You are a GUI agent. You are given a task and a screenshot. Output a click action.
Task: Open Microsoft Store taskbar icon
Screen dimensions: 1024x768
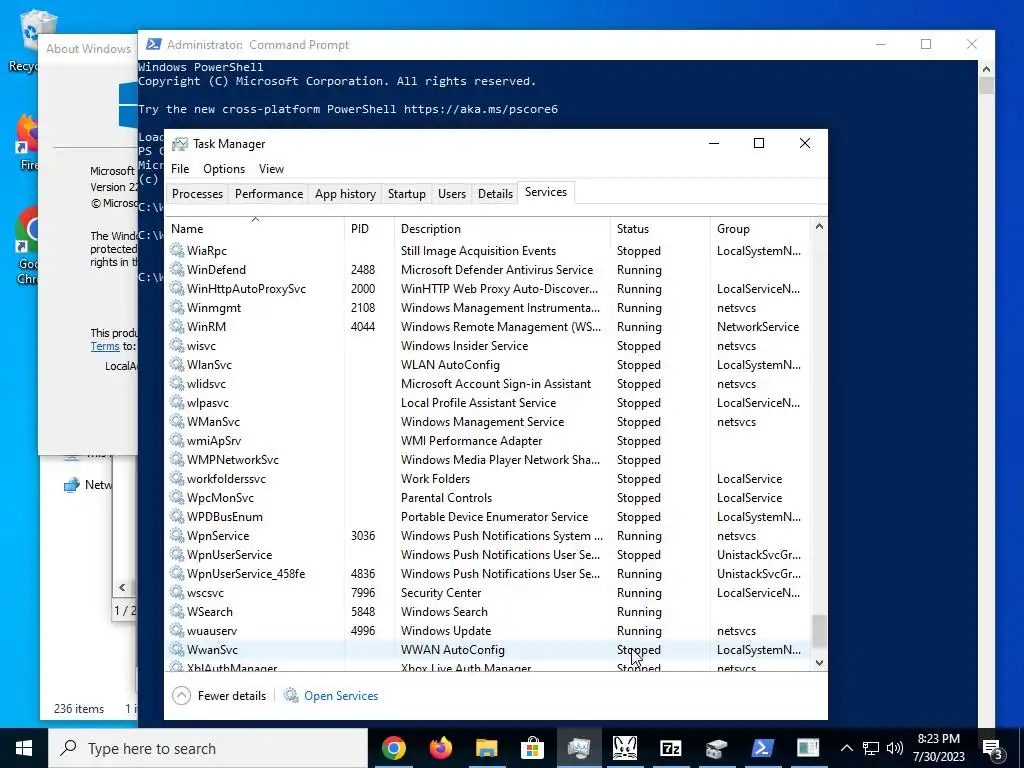pos(533,748)
